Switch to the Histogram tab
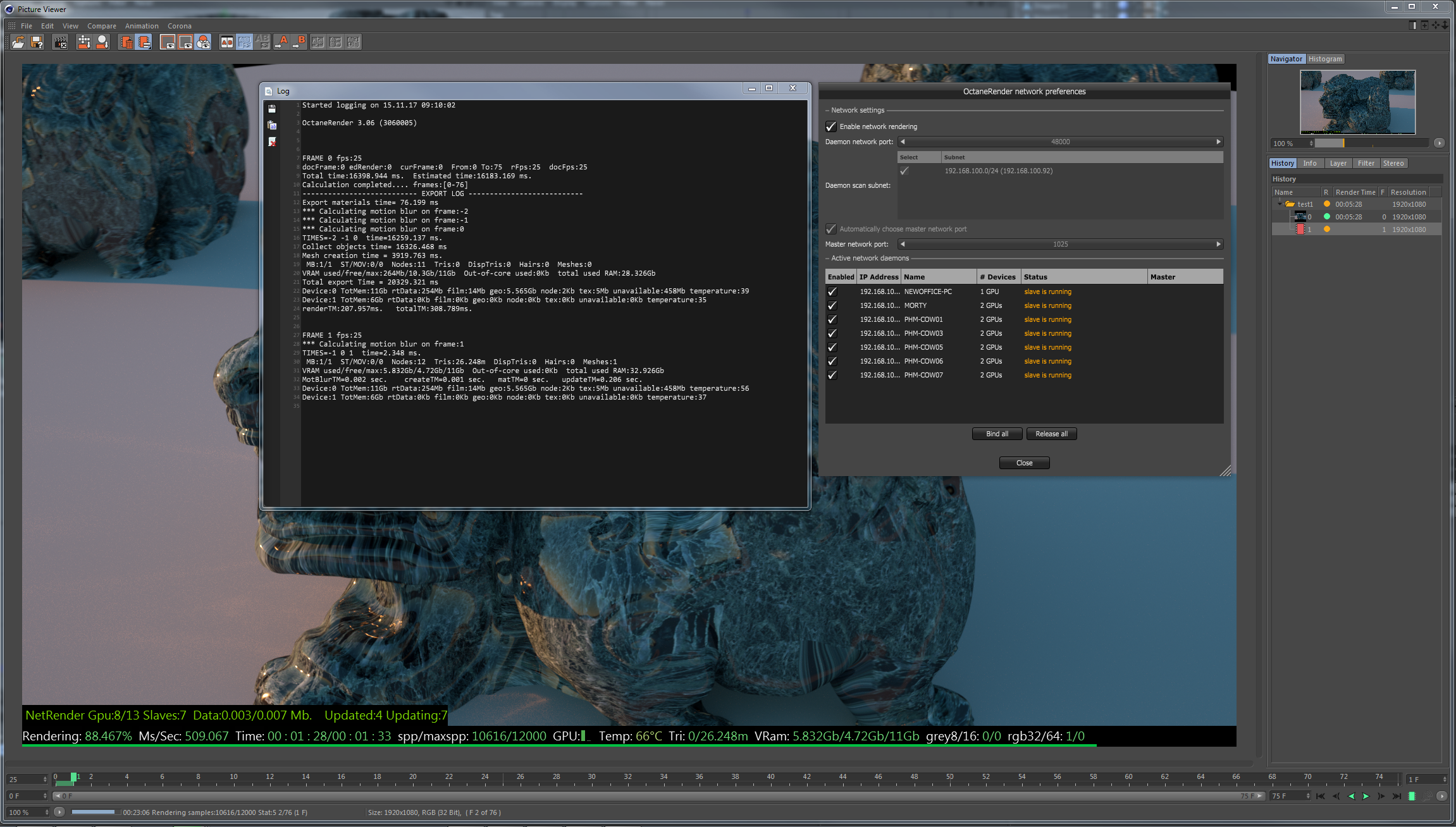This screenshot has width=1456, height=827. [x=1325, y=59]
